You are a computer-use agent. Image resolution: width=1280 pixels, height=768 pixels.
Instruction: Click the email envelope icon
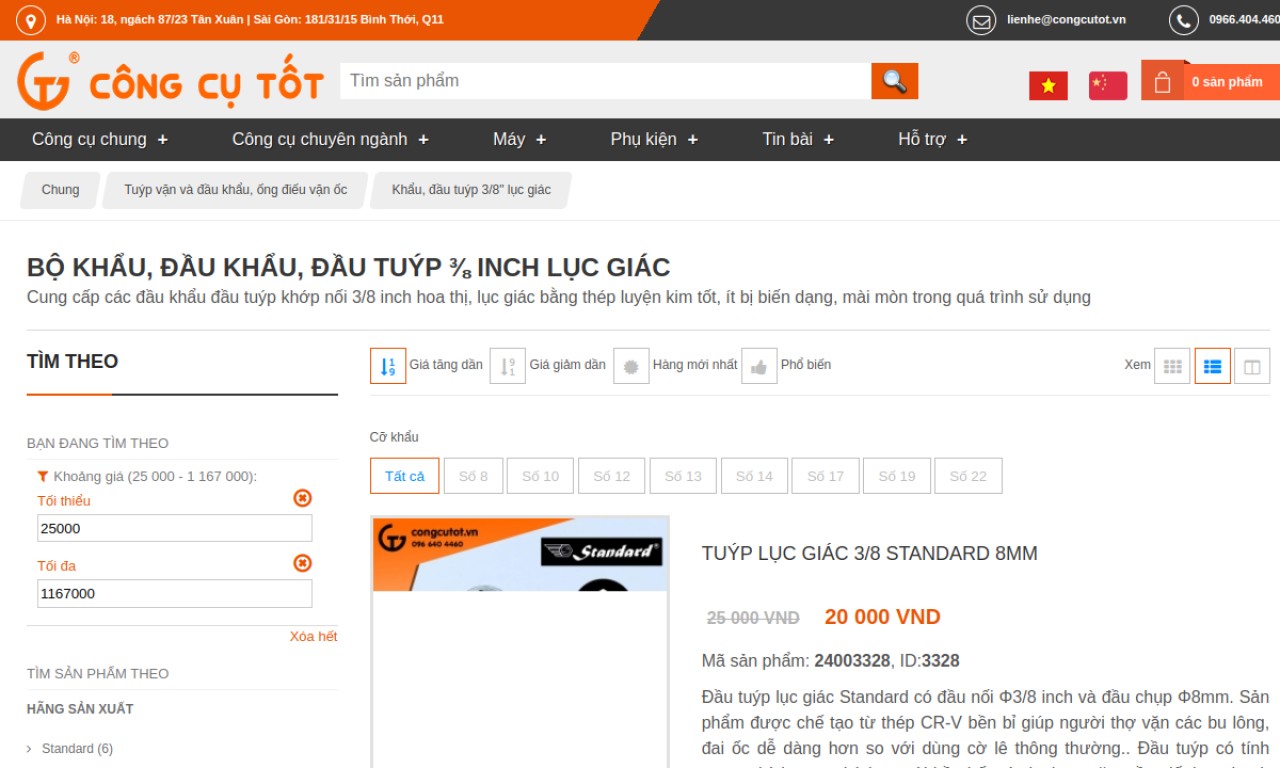pos(982,20)
